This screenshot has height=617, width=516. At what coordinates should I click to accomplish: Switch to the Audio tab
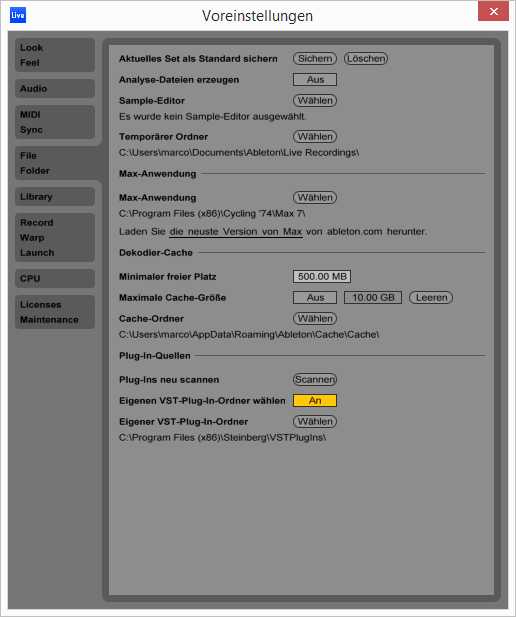tap(55, 89)
